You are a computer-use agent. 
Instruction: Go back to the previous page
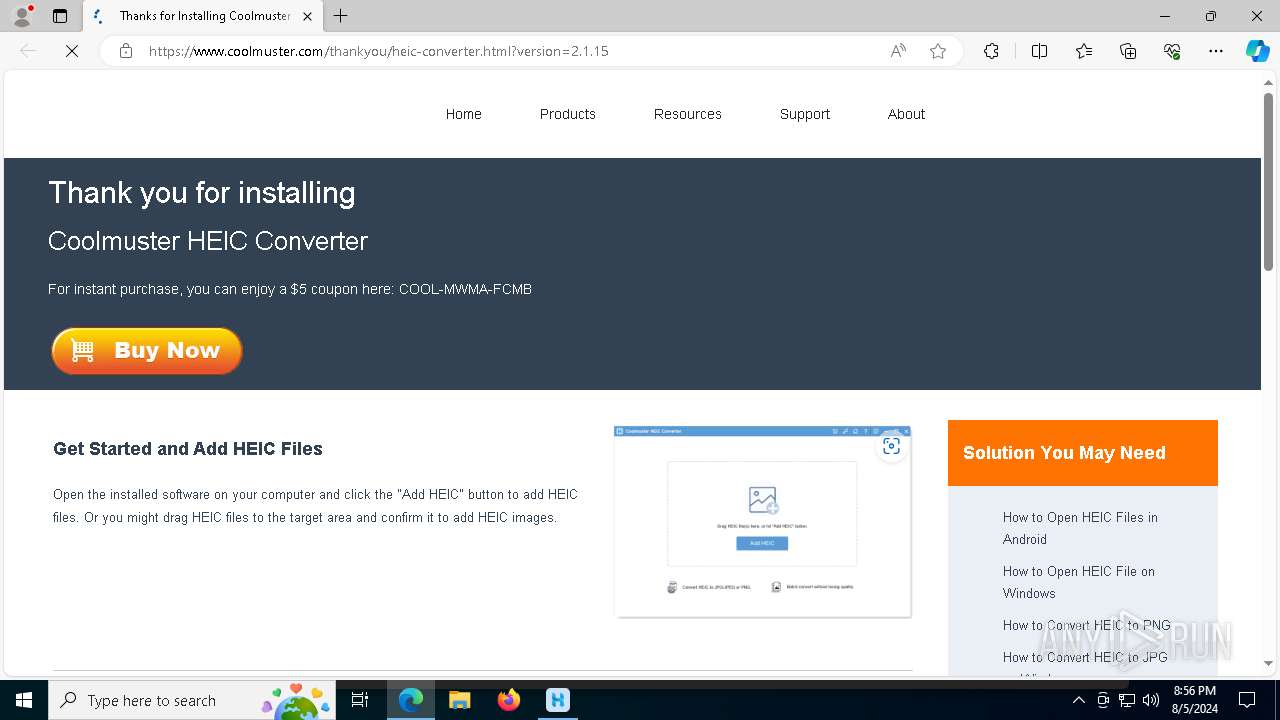click(x=28, y=51)
